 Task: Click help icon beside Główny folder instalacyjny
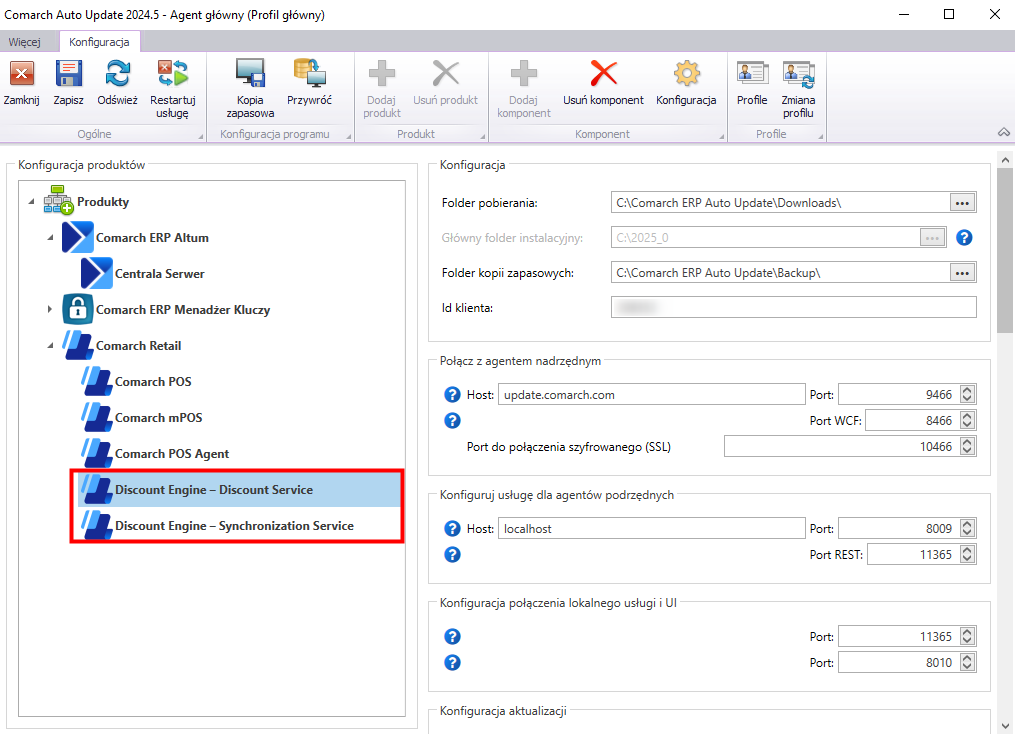point(964,238)
